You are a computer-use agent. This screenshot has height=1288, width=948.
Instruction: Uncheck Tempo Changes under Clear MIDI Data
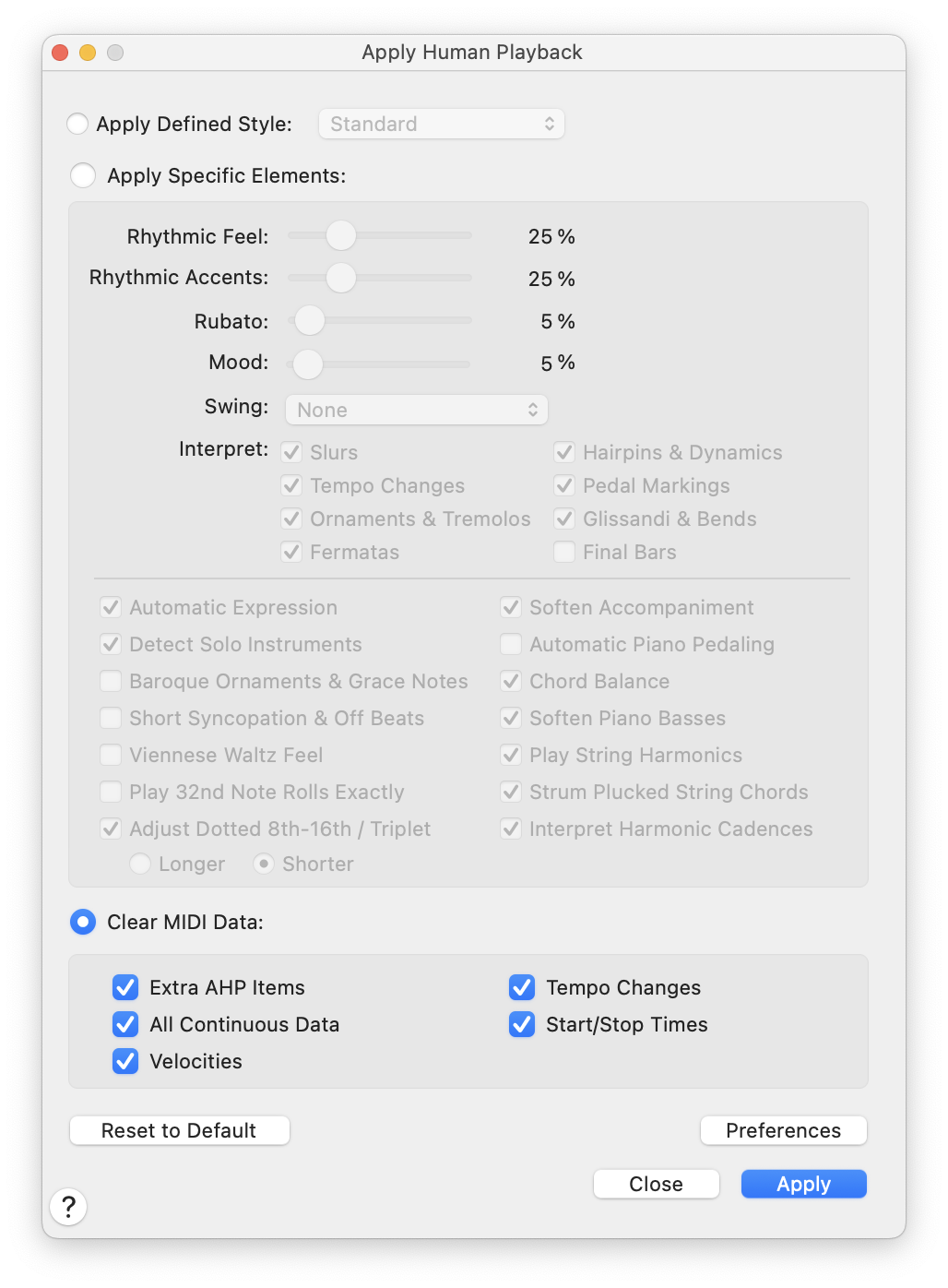click(522, 987)
